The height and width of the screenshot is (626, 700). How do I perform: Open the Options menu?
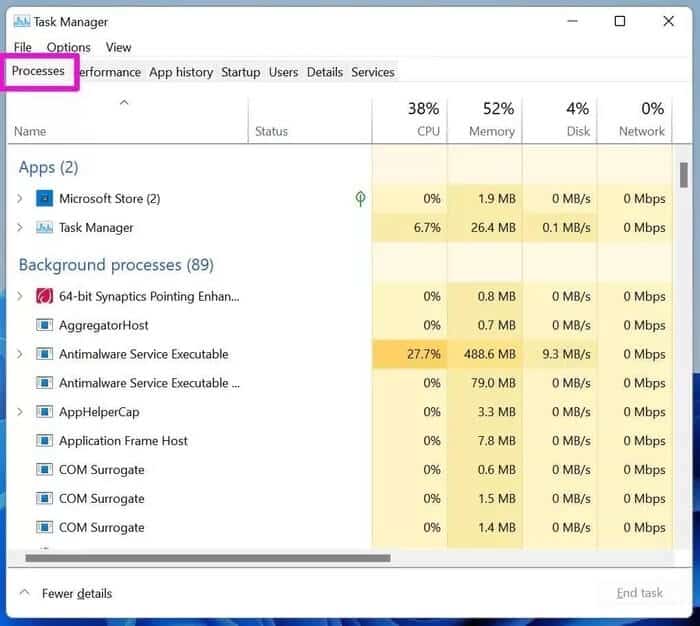(69, 47)
